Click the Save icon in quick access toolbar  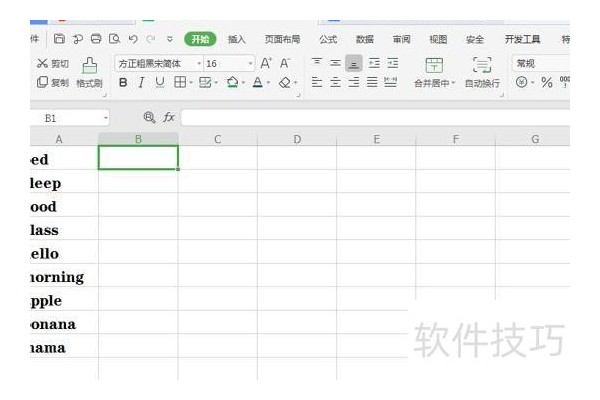[x=59, y=39]
